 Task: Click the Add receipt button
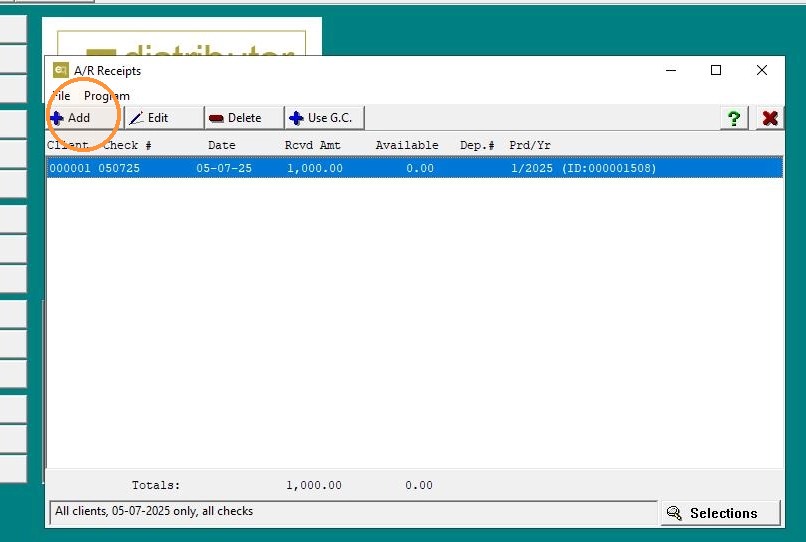84,118
